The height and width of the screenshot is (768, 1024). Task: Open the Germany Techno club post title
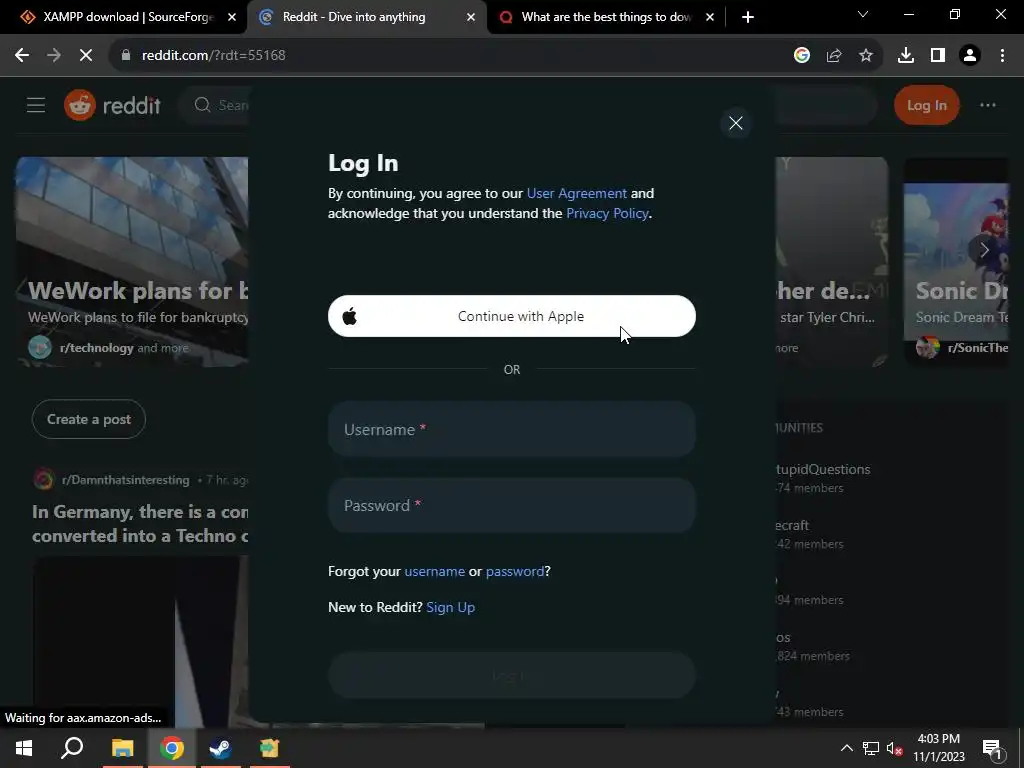pos(140,524)
